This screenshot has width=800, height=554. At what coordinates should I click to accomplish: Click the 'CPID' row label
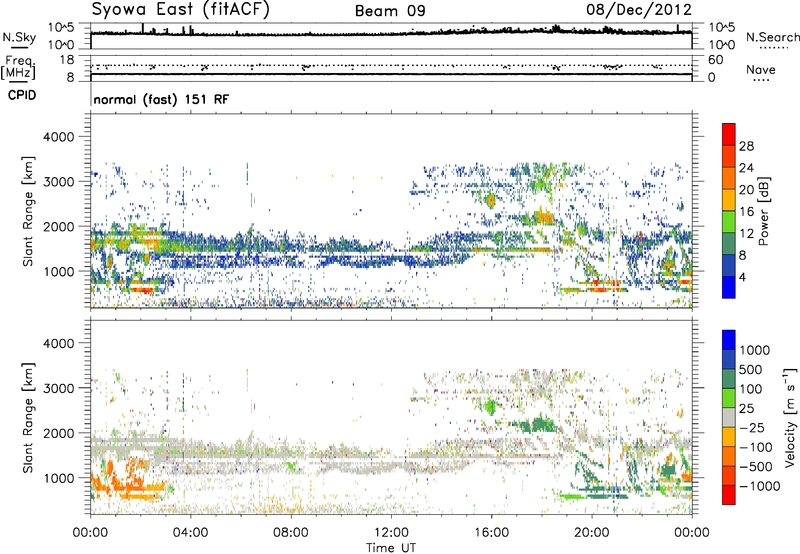(22, 95)
